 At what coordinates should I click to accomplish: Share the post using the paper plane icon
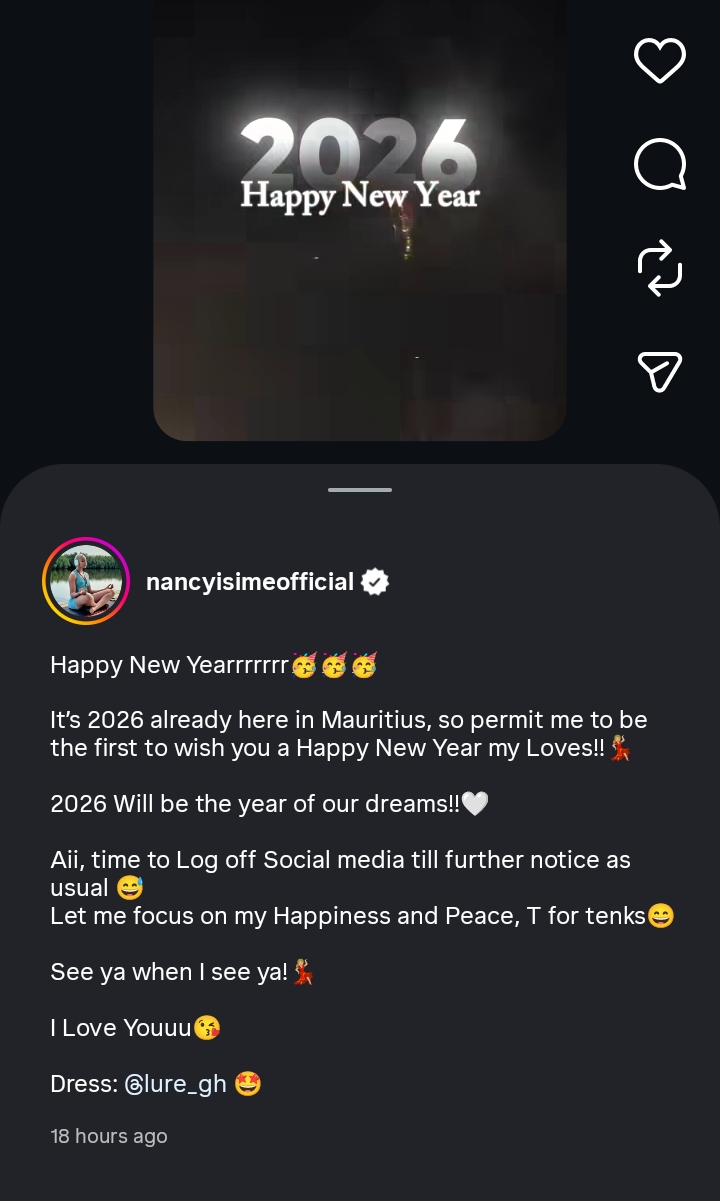click(x=660, y=372)
